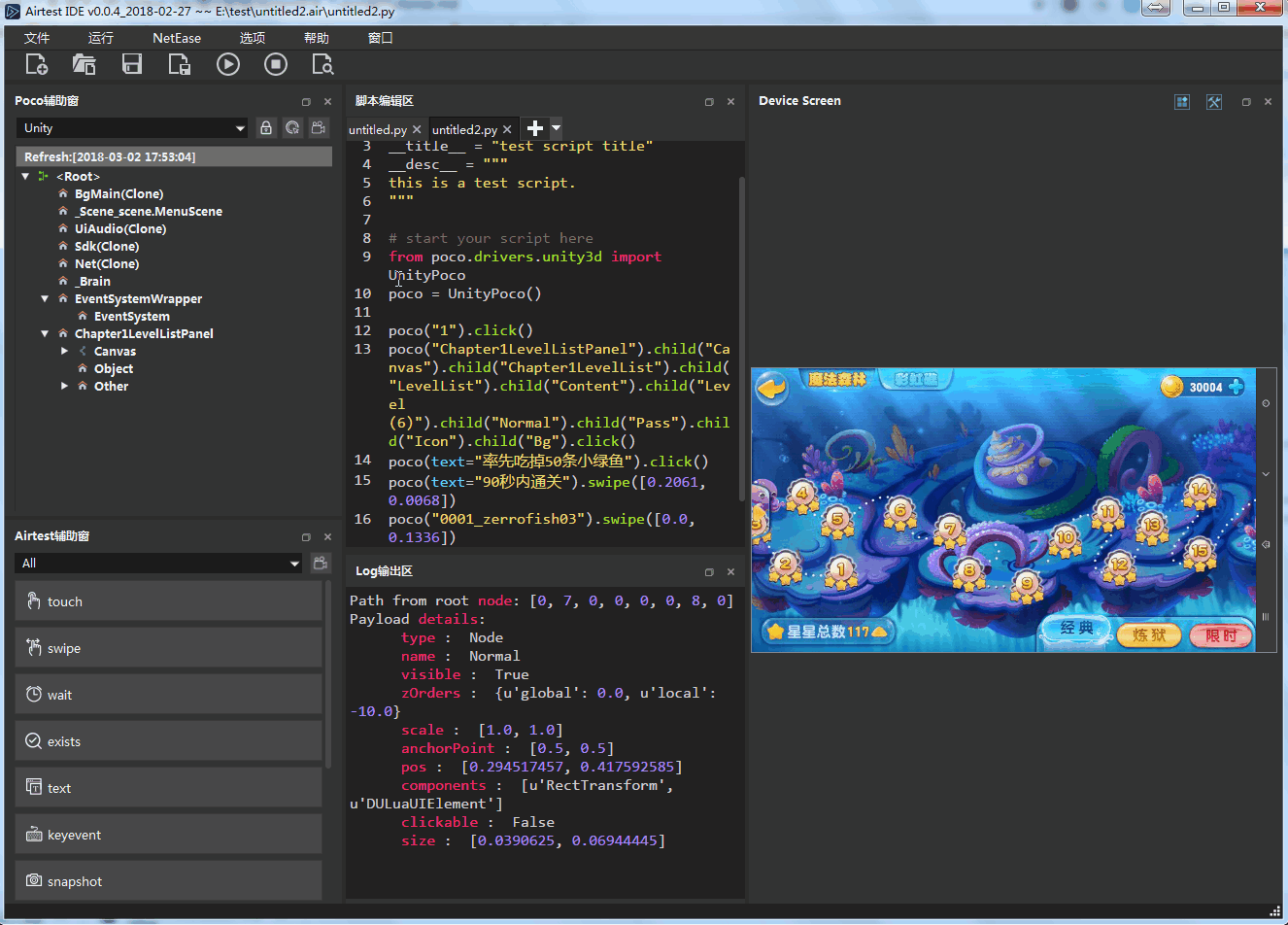
Task: Click the device home circle button
Action: (x=1266, y=403)
